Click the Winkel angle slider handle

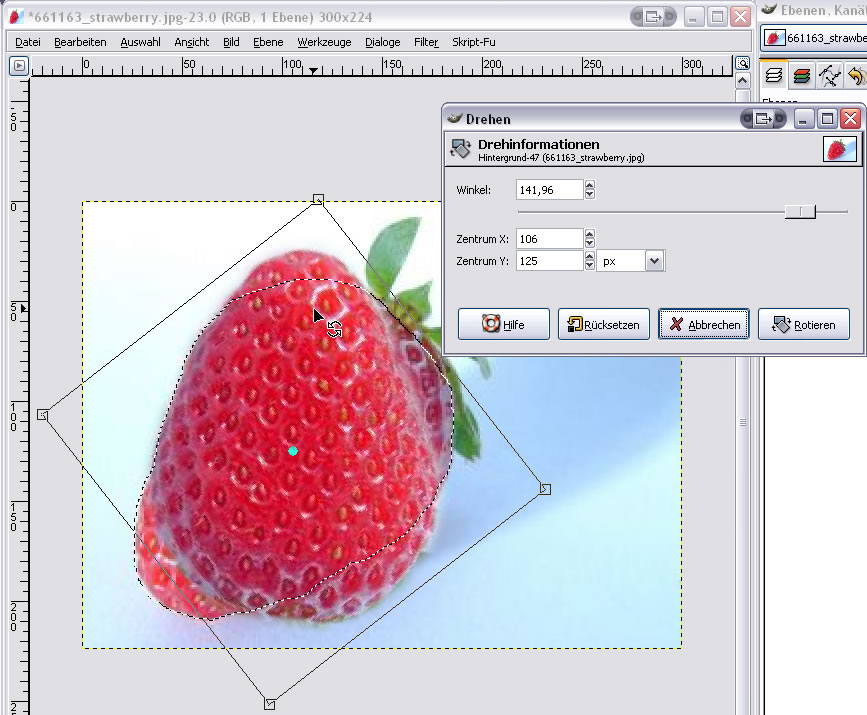[800, 211]
